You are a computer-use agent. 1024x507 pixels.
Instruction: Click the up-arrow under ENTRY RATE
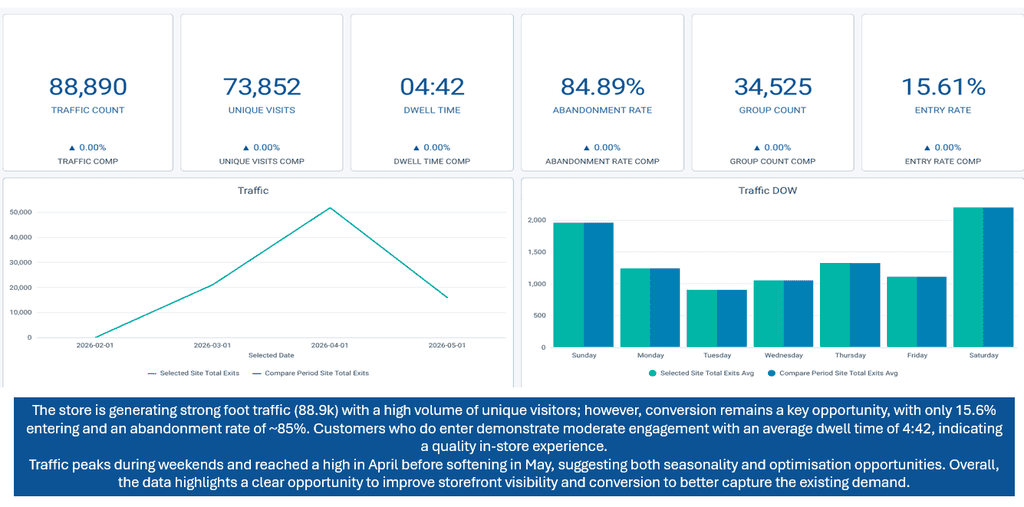tap(928, 148)
